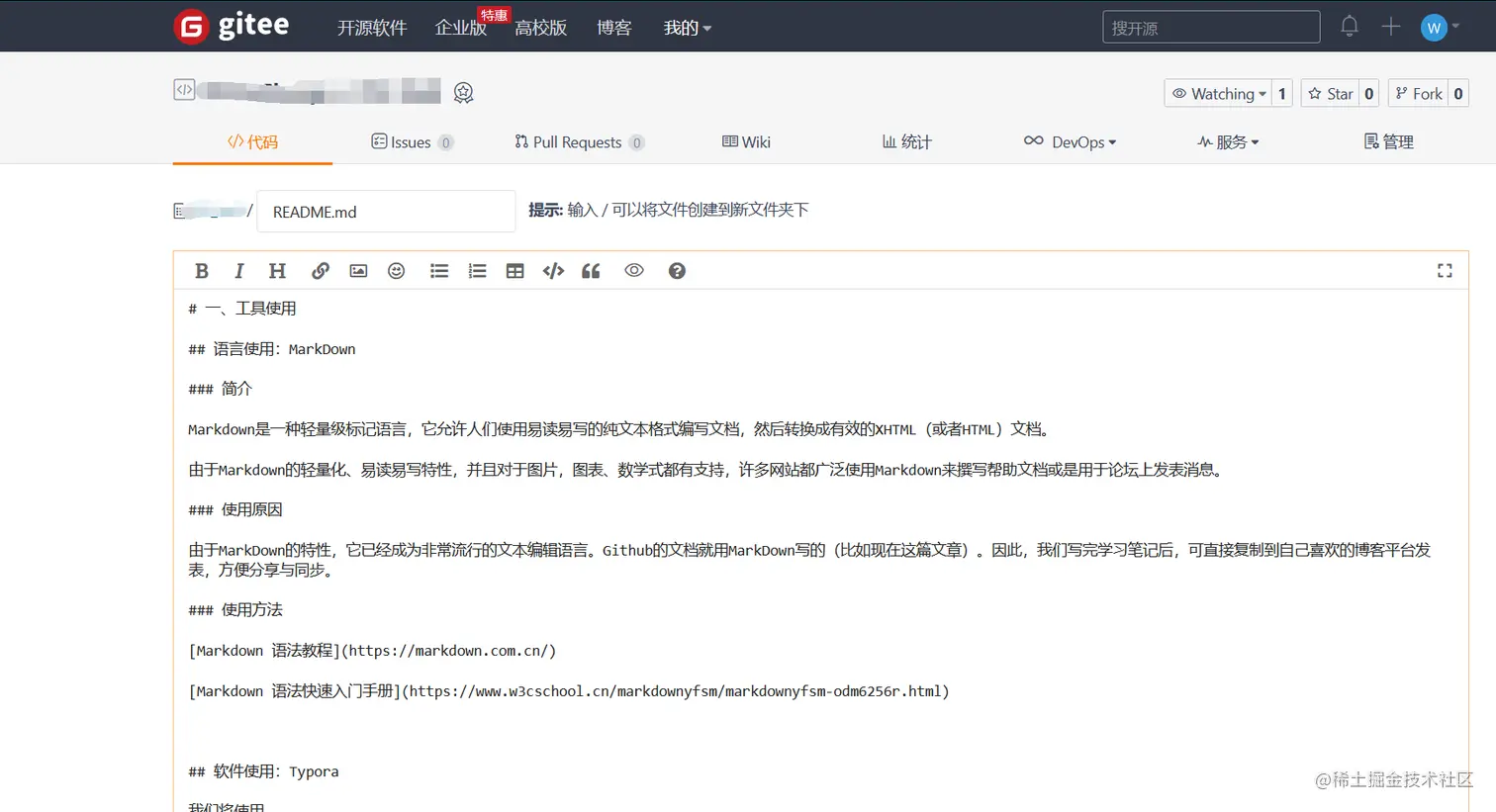
Task: Open Watching dropdown
Action: 1219,93
